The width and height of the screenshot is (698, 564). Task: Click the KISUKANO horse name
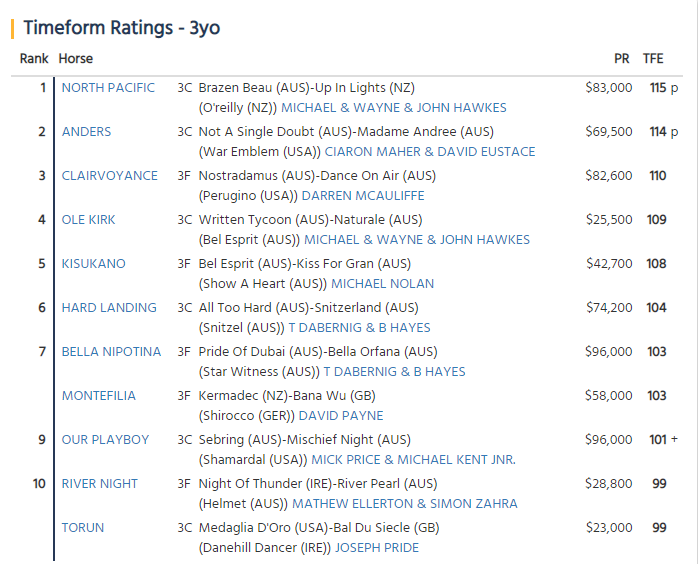pyautogui.click(x=93, y=264)
